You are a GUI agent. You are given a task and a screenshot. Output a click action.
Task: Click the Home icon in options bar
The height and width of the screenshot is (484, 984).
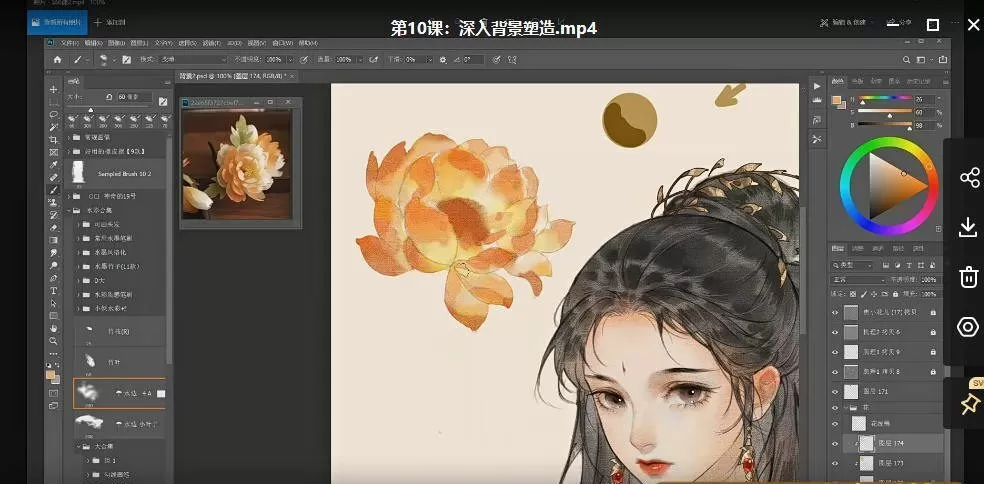coord(58,60)
